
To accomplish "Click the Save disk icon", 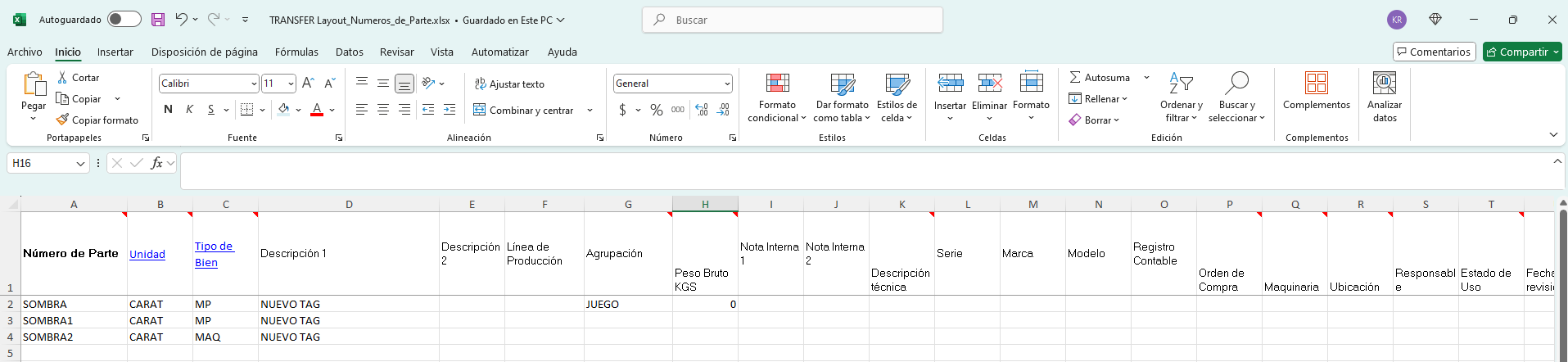I will (158, 20).
